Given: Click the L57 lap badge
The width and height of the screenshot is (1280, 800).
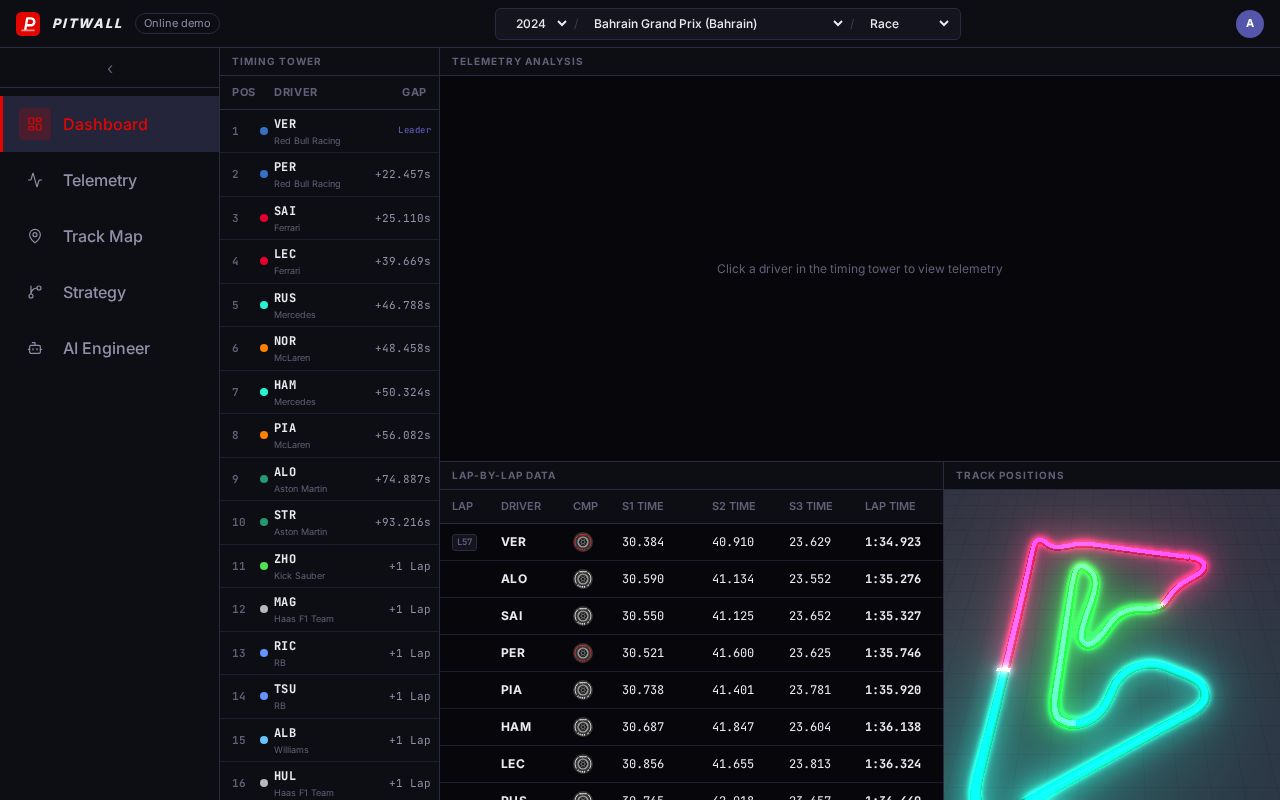Looking at the screenshot, I should pos(464,542).
